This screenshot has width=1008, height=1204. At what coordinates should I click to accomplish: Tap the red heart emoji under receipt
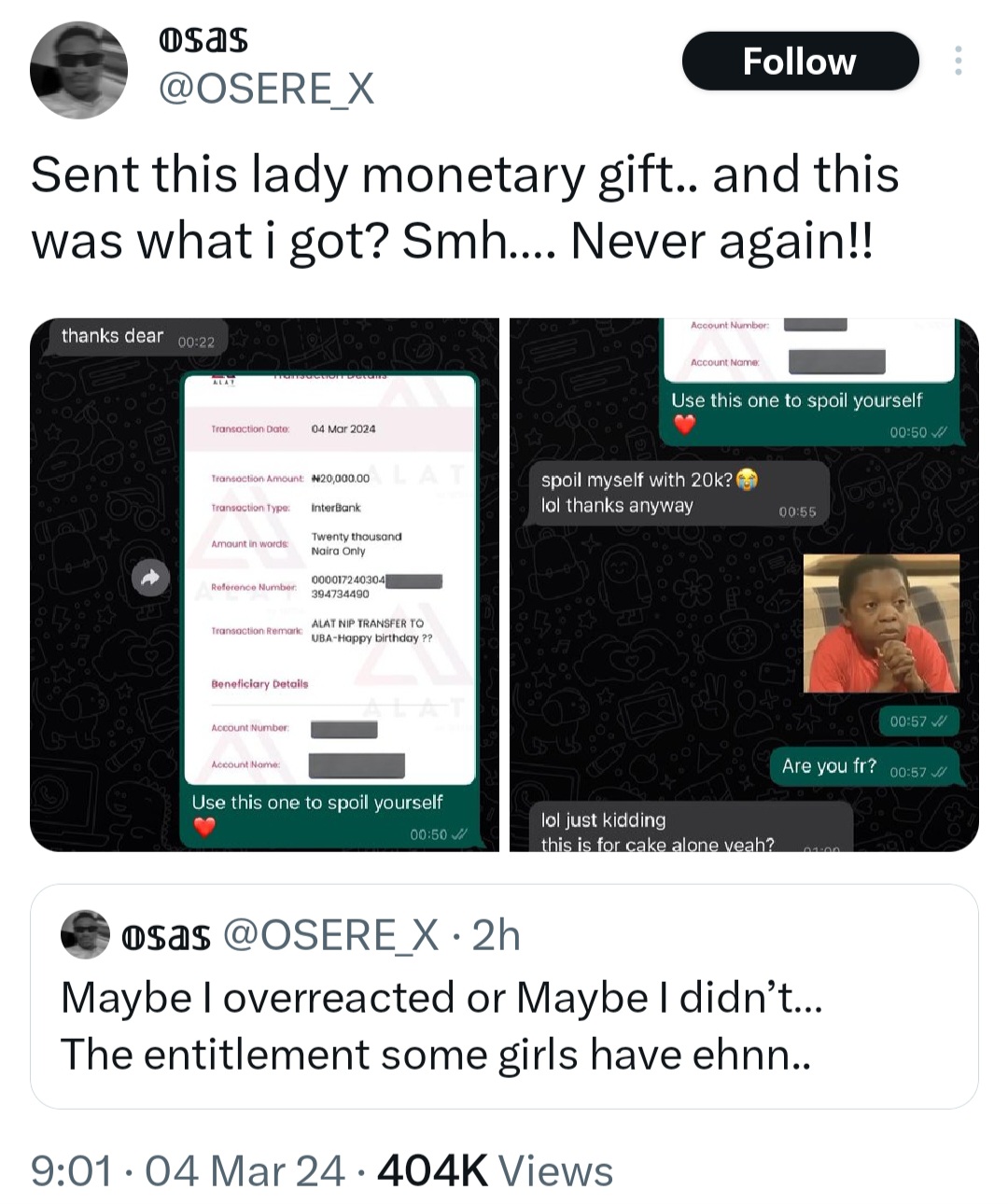tap(204, 827)
